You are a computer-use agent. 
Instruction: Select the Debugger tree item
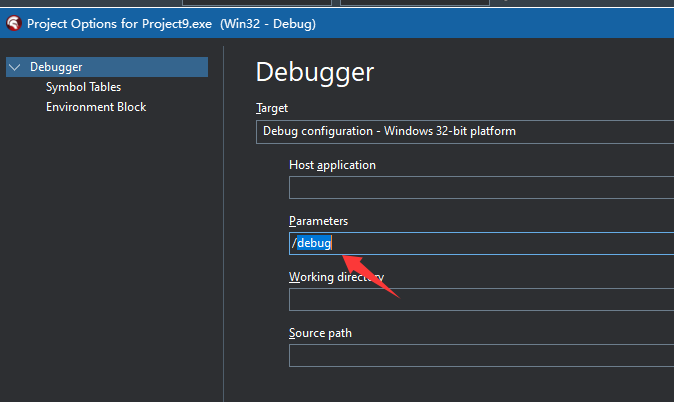56,67
